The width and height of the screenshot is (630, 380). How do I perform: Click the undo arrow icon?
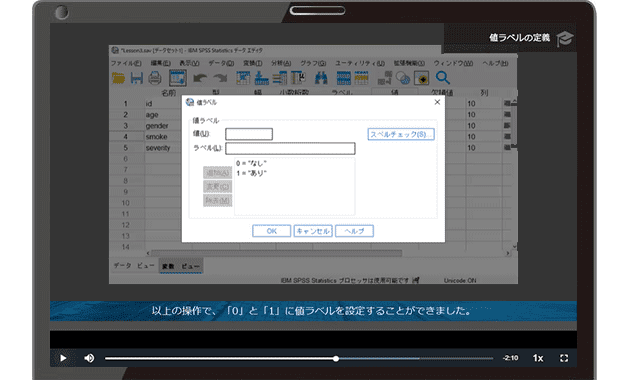(x=200, y=78)
